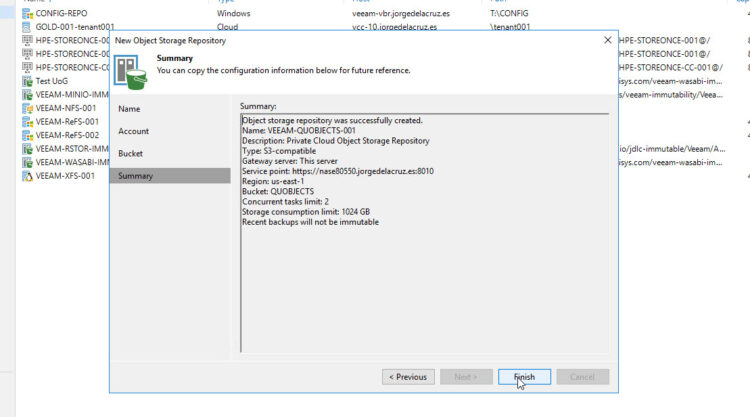Screen dimensions: 750x417
Task: Click the veeam-vbr.jorgedelacruz.es host cell
Action: 401,13
